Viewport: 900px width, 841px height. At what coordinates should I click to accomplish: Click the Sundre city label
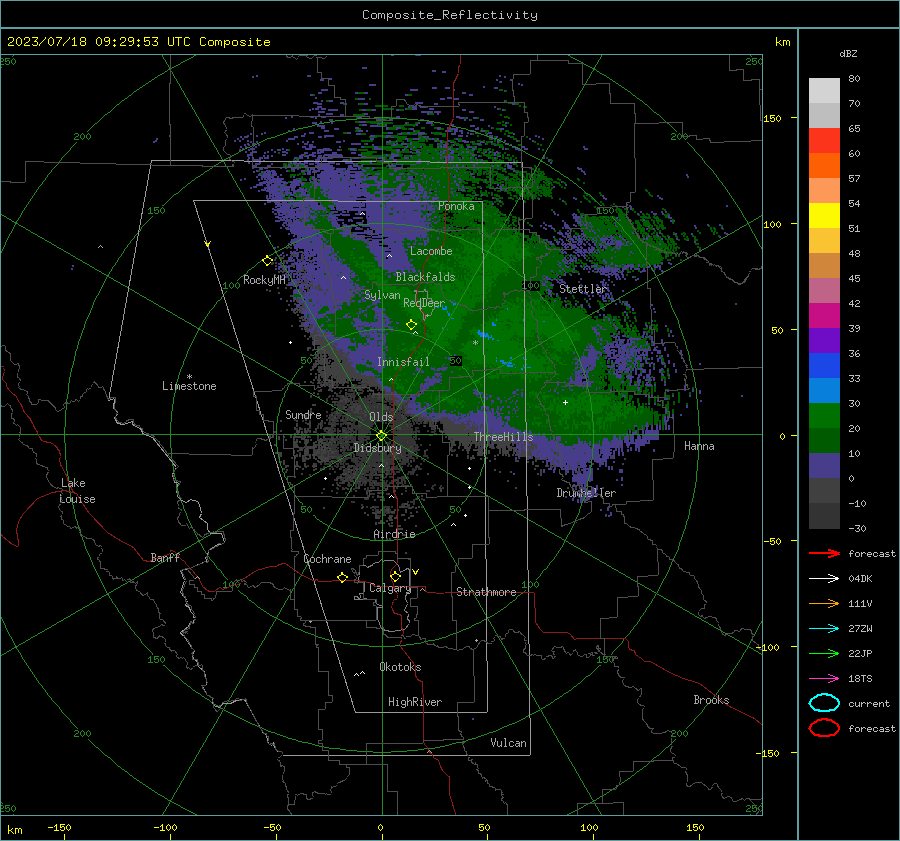pos(303,414)
